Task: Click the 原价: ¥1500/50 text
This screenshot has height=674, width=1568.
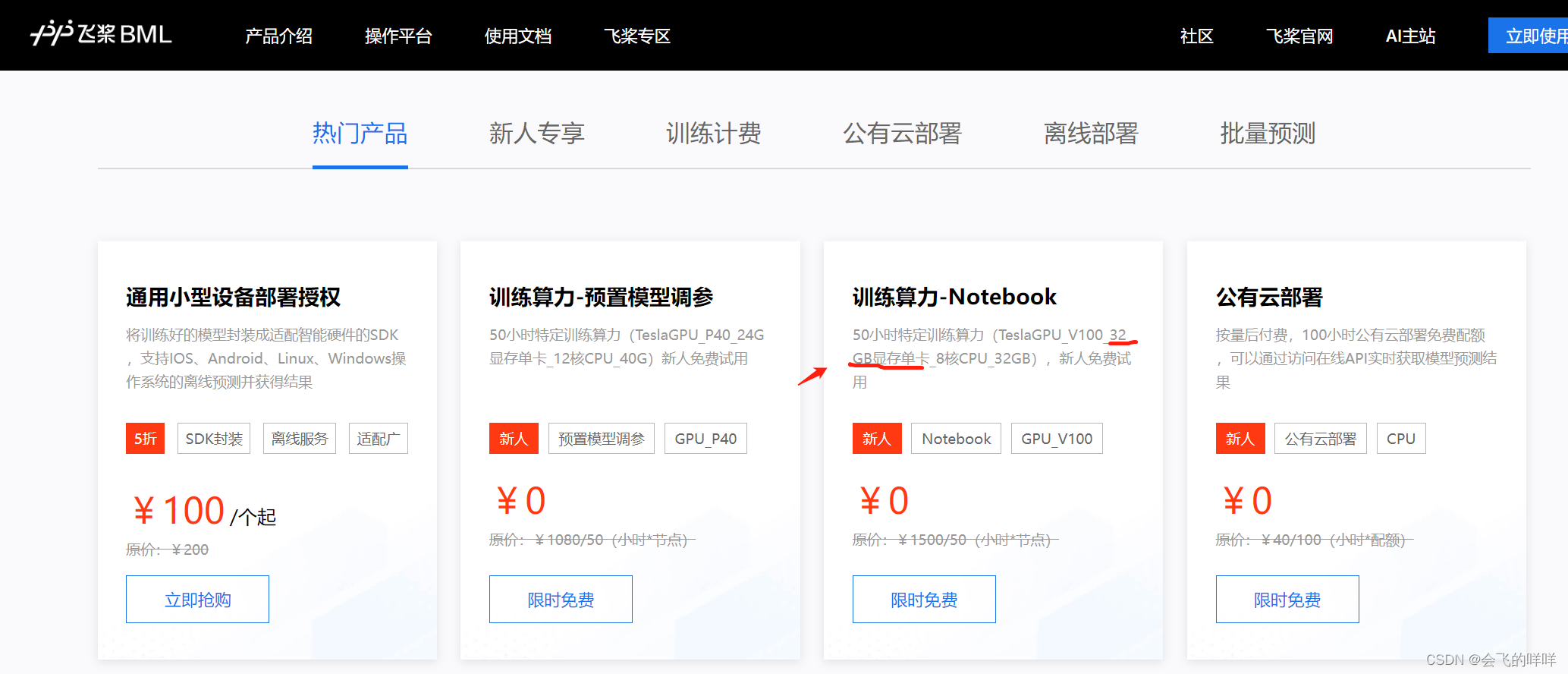Action: pyautogui.click(x=955, y=540)
